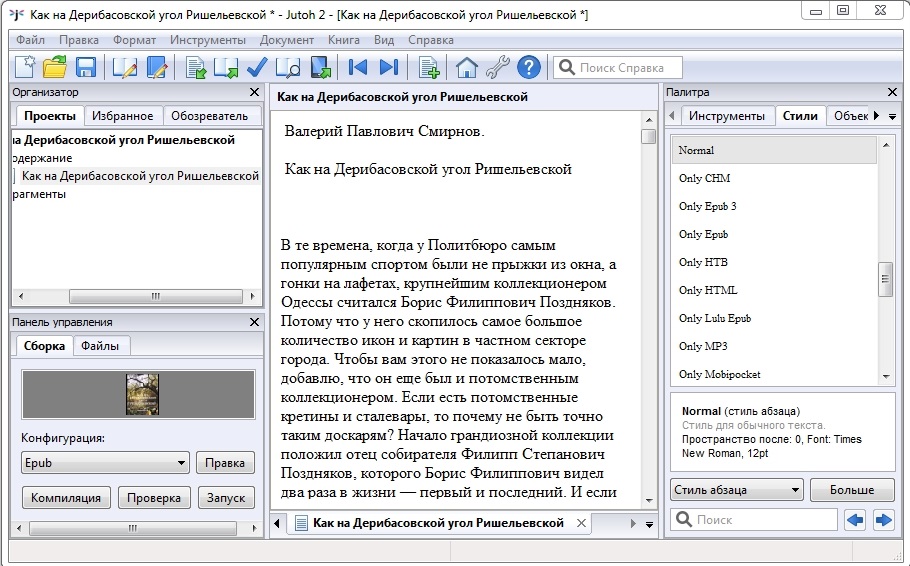Open preferences with the wrench icon
This screenshot has height=566, width=910.
497,67
